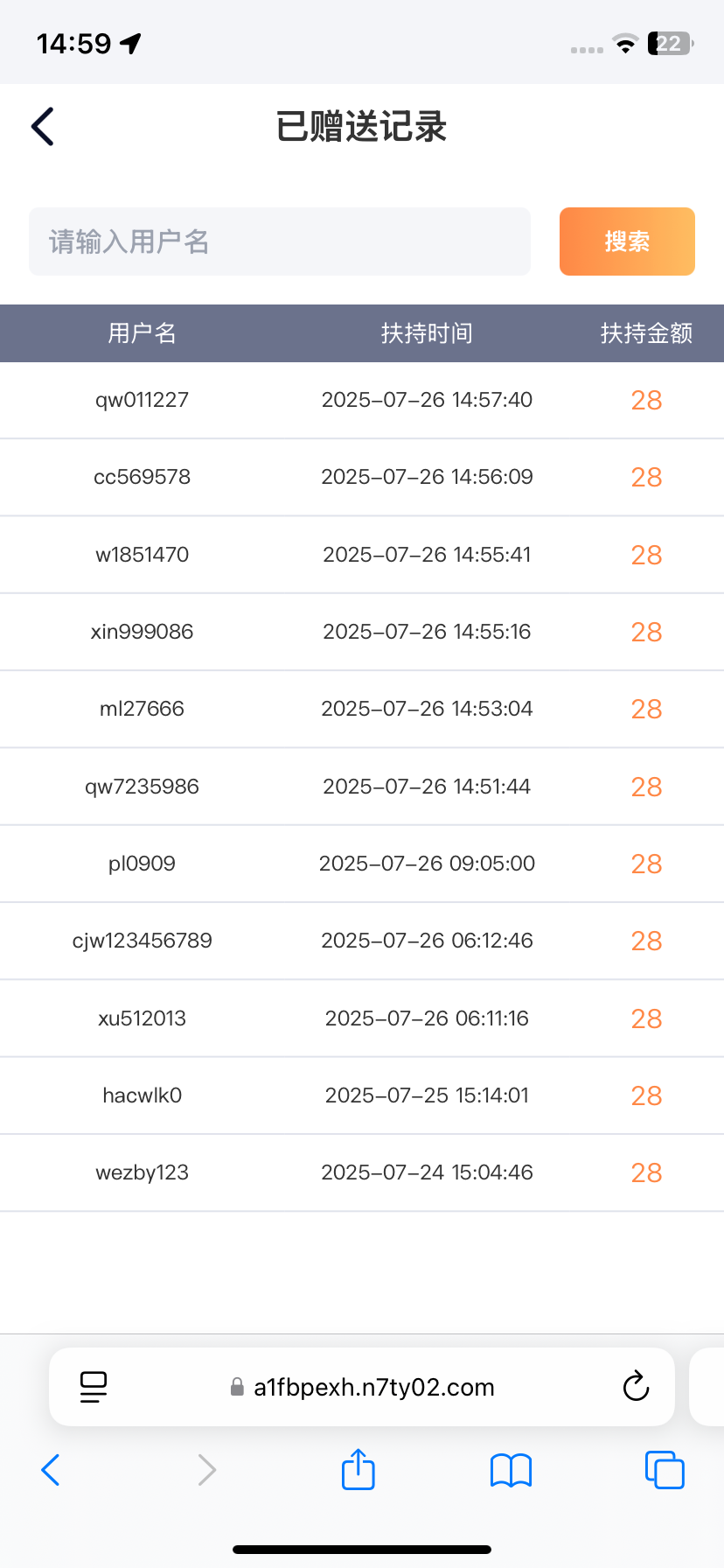
Task: Click the 扶持时间 column header
Action: point(427,333)
